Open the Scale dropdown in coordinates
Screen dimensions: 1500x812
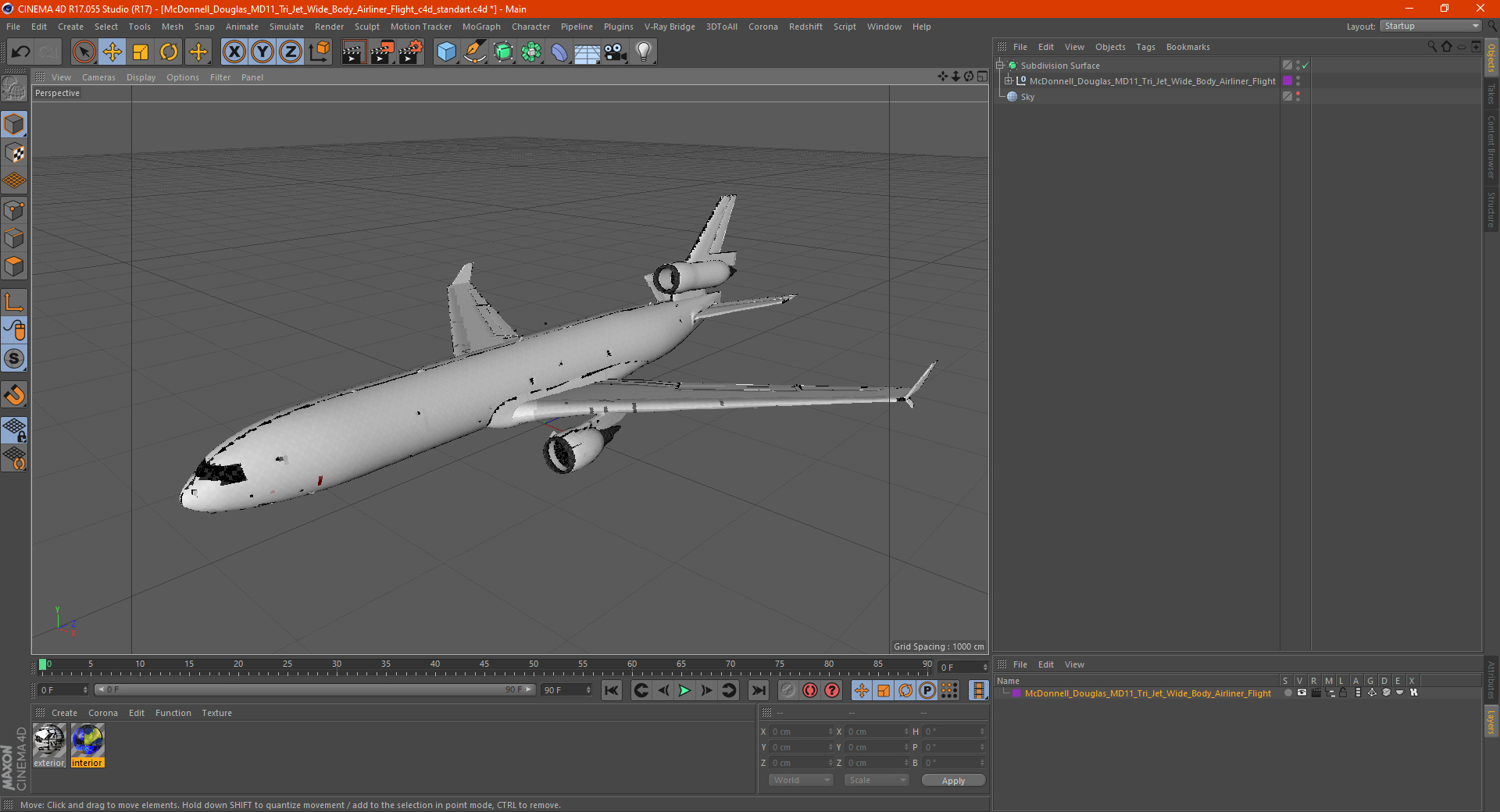(877, 780)
